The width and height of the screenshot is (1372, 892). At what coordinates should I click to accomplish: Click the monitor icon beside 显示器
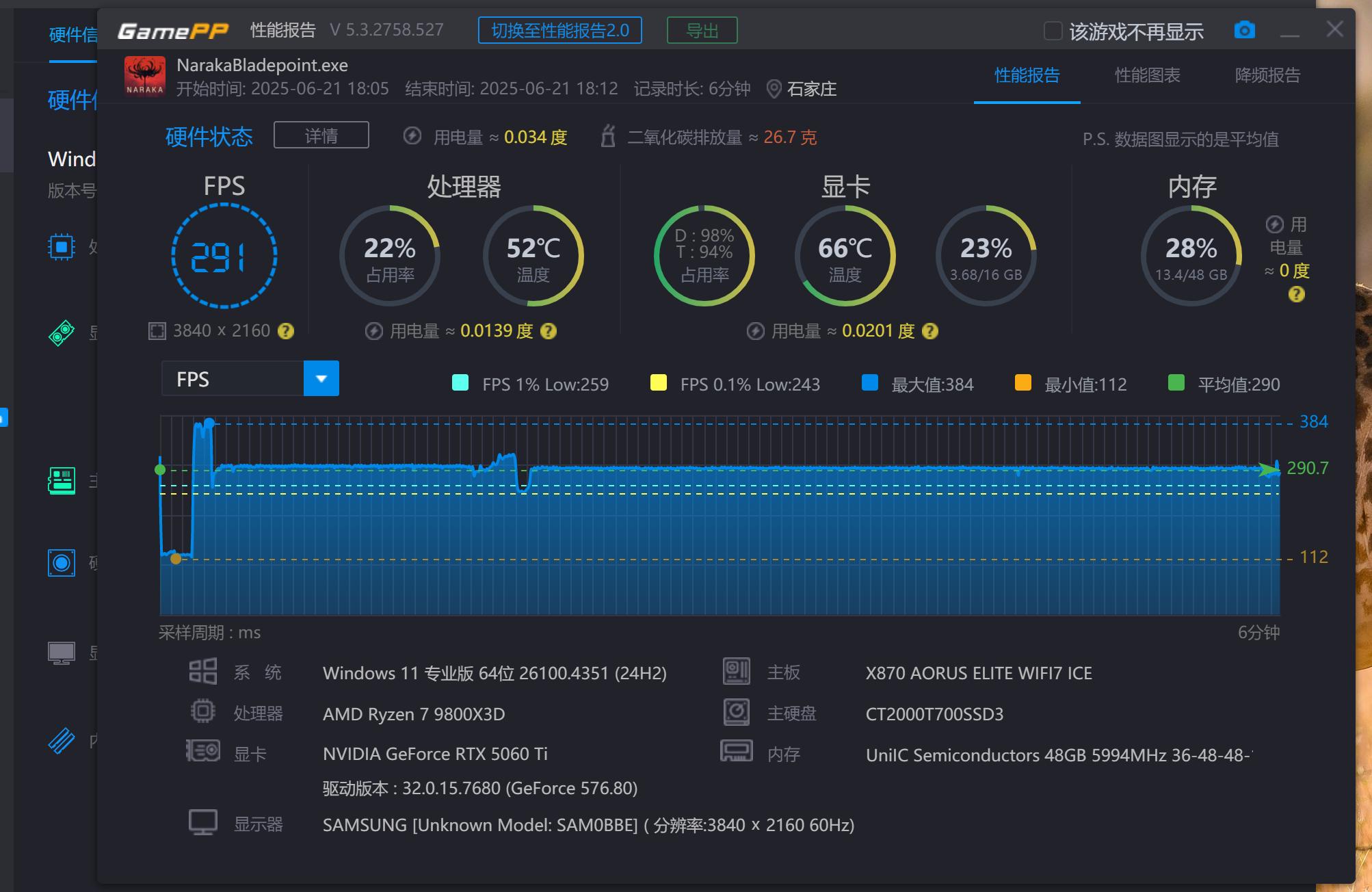click(203, 822)
